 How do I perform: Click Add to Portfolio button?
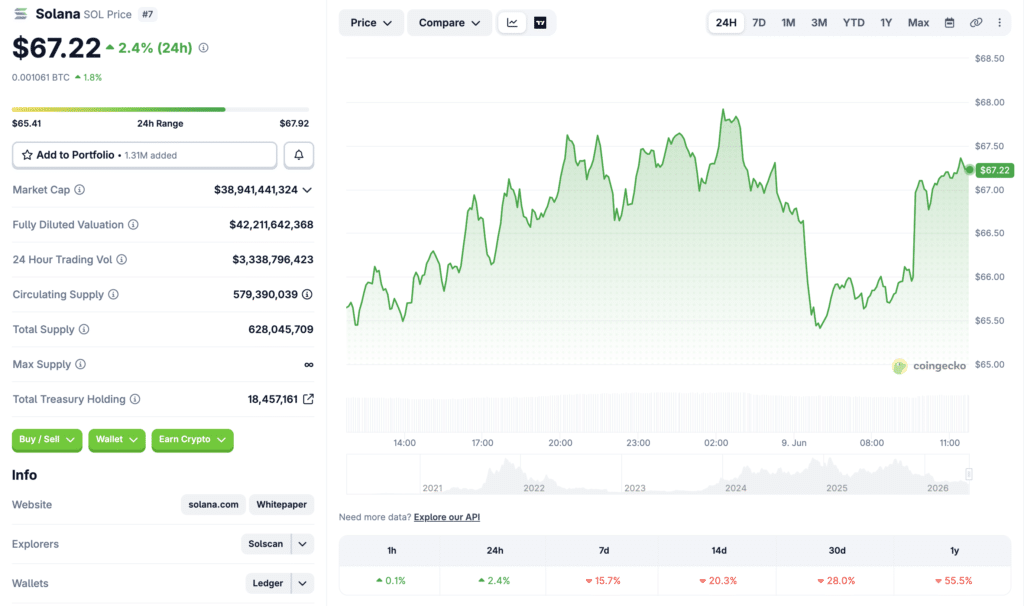[x=144, y=155]
